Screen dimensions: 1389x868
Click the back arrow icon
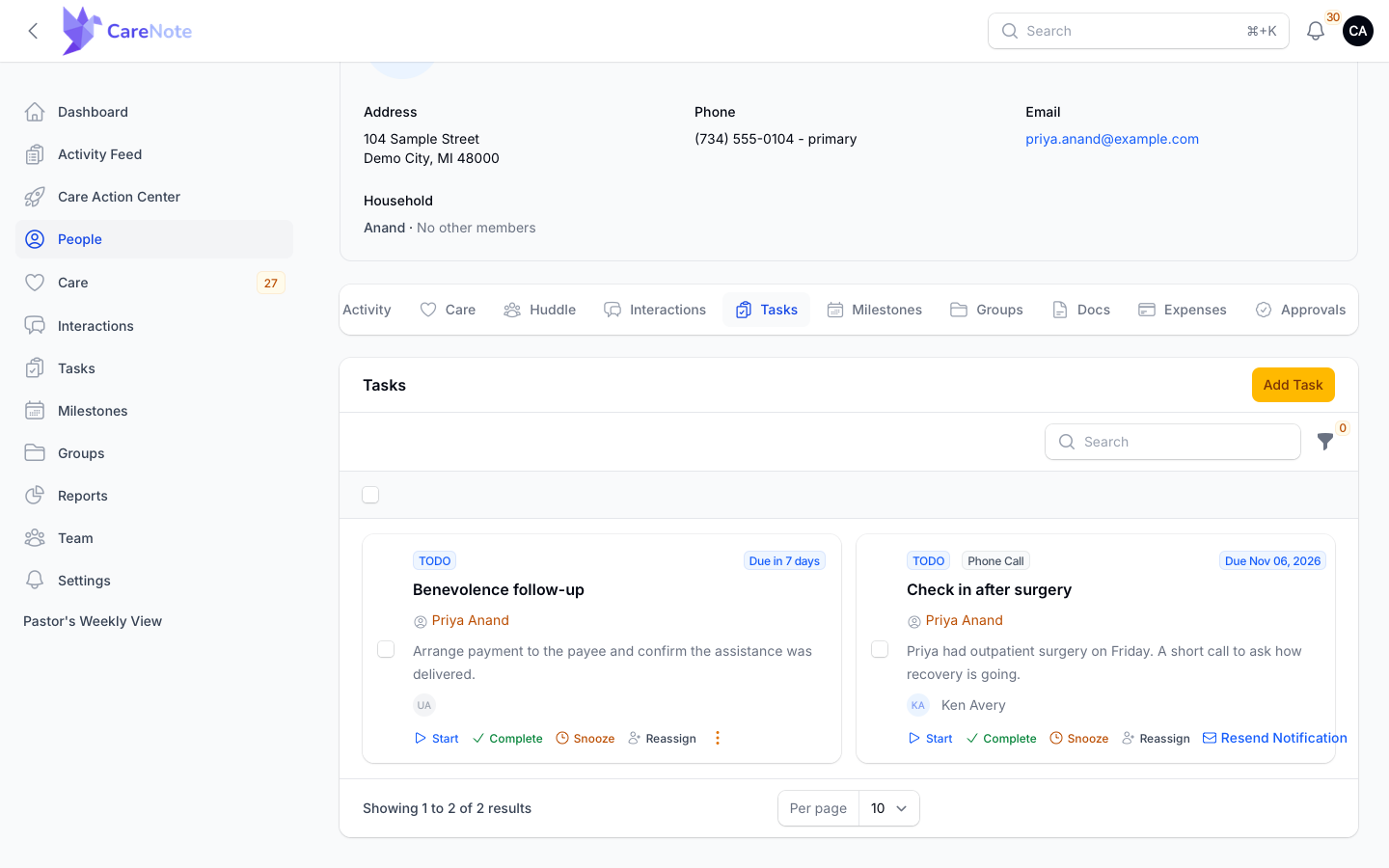coord(33,31)
